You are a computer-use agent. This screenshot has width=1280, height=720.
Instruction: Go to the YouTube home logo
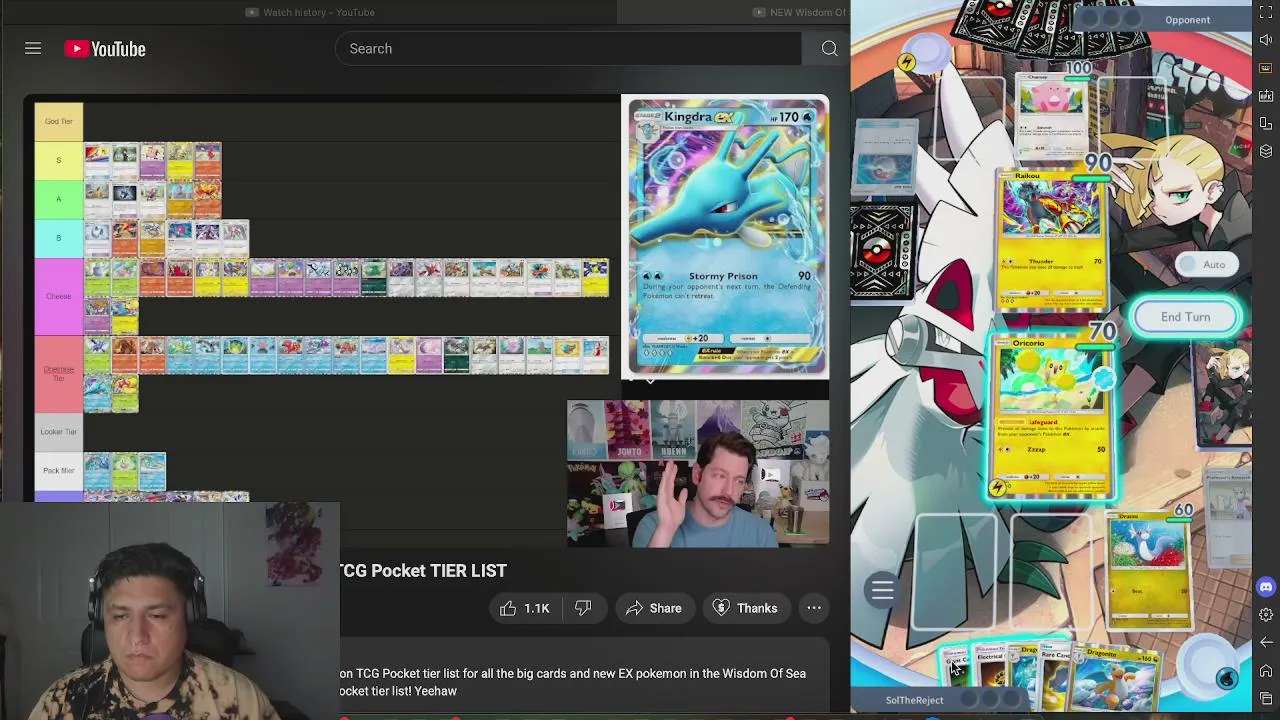click(x=105, y=49)
